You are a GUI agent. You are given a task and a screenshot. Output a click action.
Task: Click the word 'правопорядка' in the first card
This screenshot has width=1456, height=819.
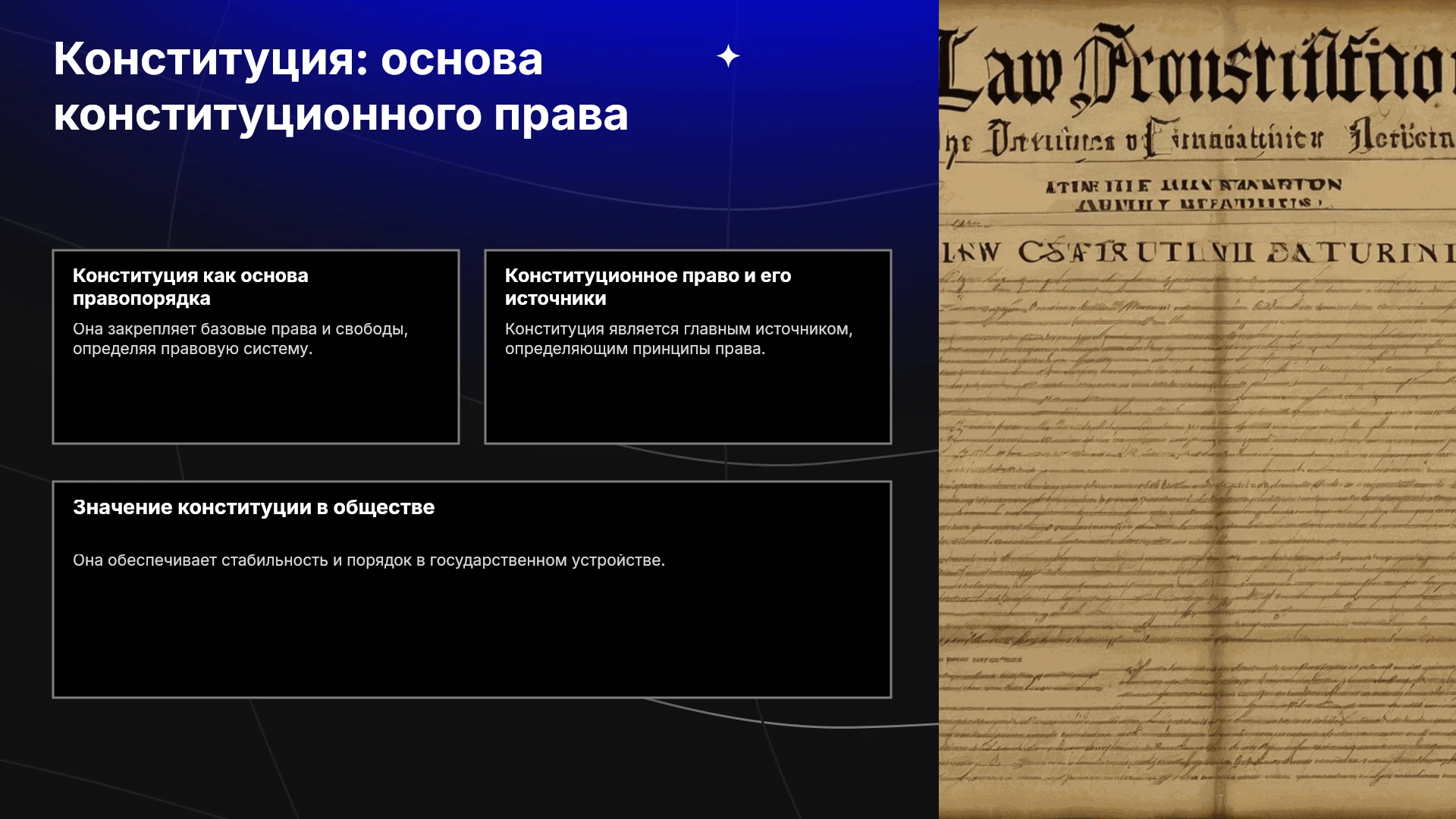pyautogui.click(x=142, y=299)
